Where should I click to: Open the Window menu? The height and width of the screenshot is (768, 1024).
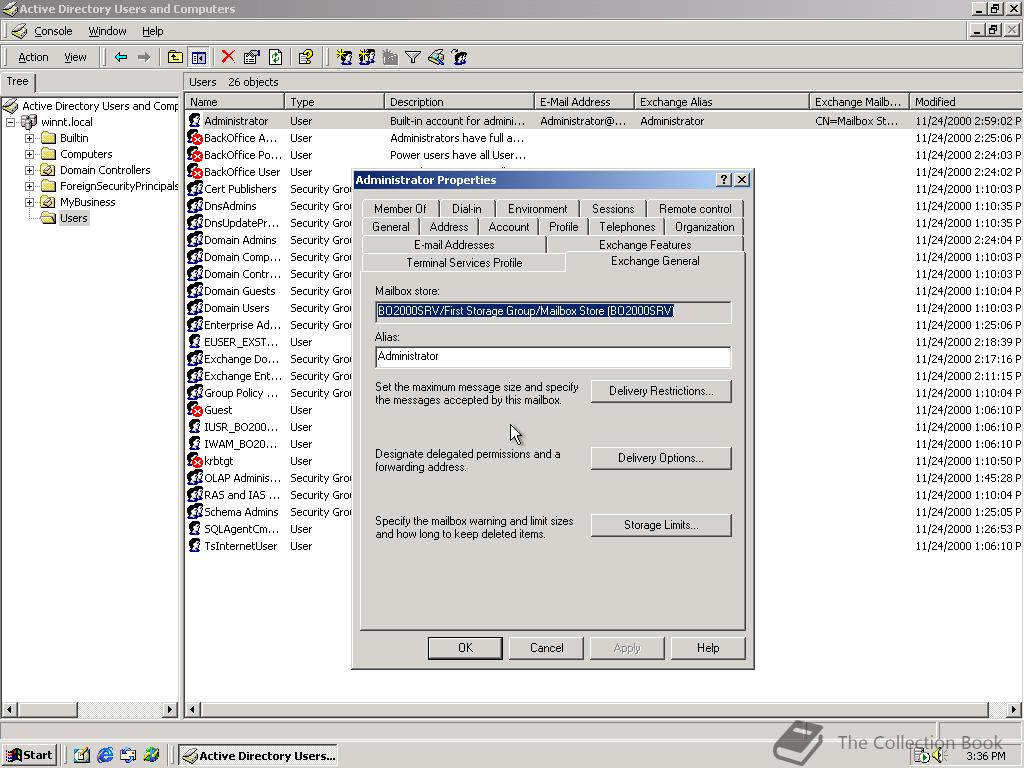[x=107, y=31]
